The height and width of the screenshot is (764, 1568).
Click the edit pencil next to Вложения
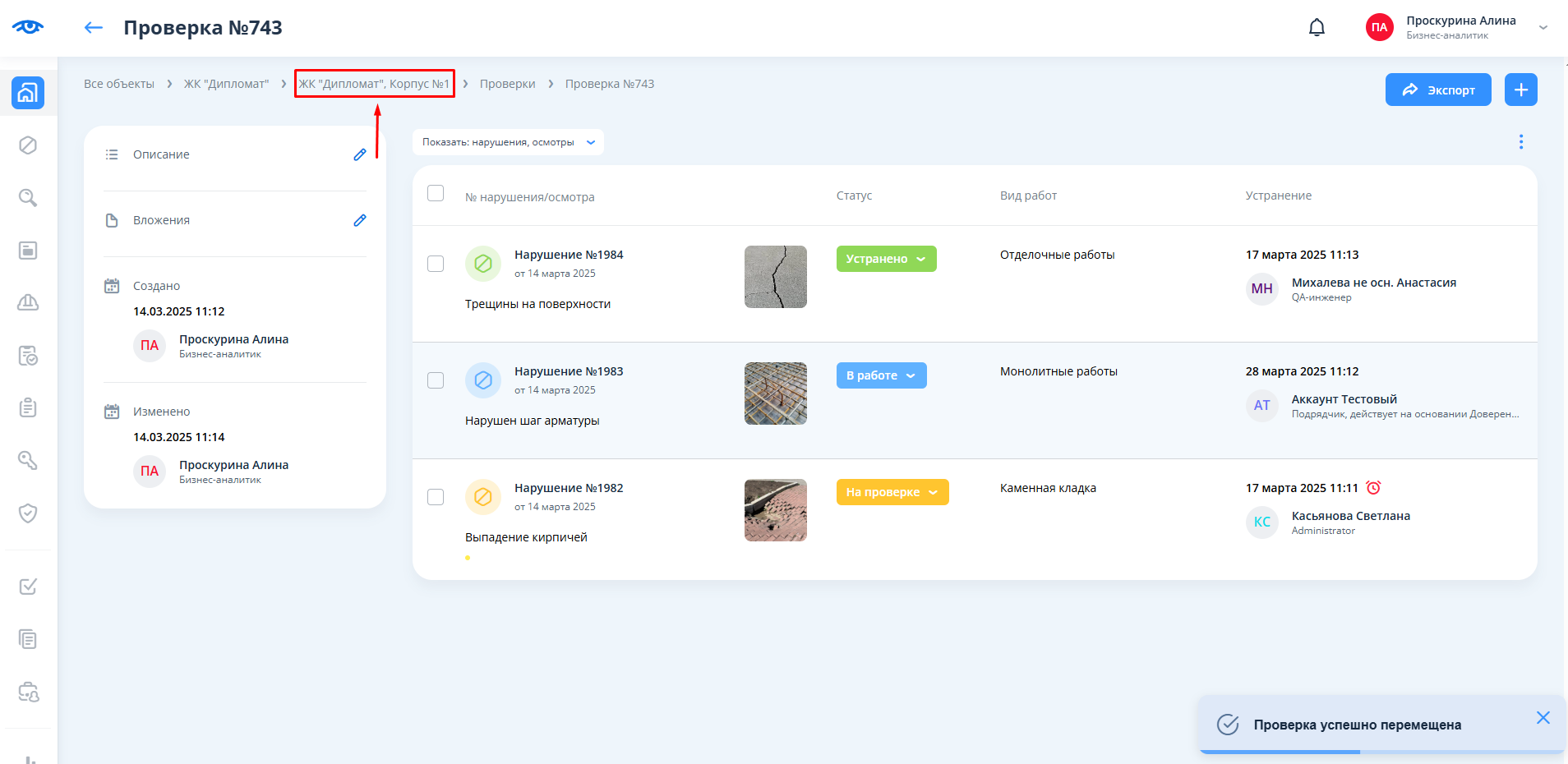coord(359,220)
